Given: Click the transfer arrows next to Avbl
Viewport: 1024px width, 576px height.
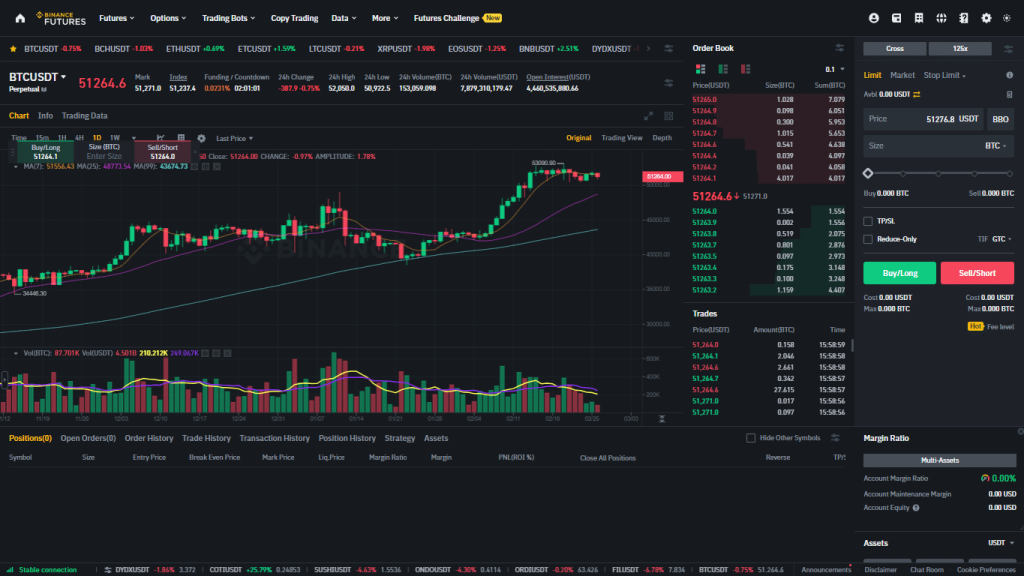Looking at the screenshot, I should click(916, 94).
